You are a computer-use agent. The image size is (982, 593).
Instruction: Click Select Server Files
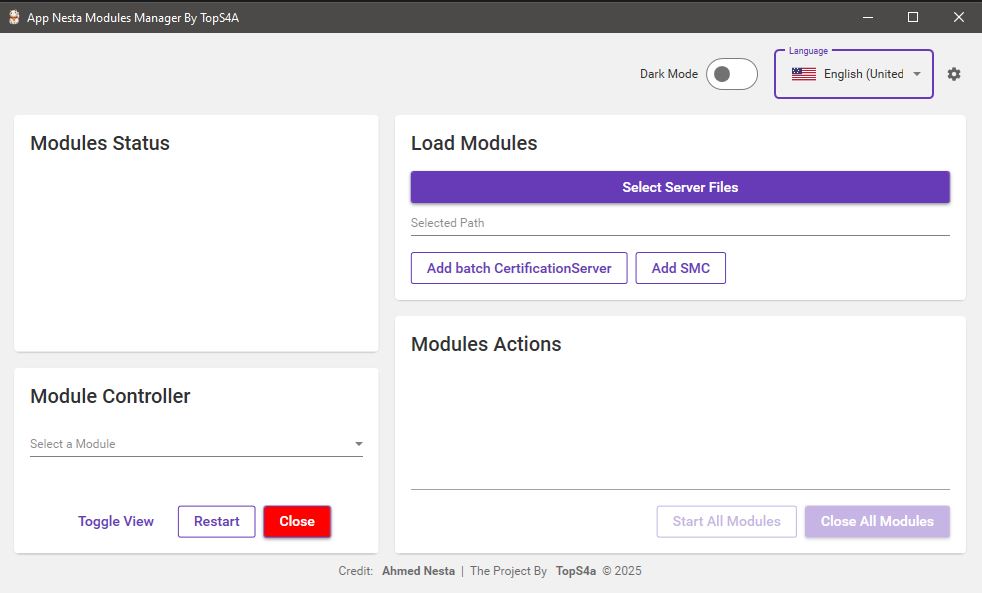point(680,187)
